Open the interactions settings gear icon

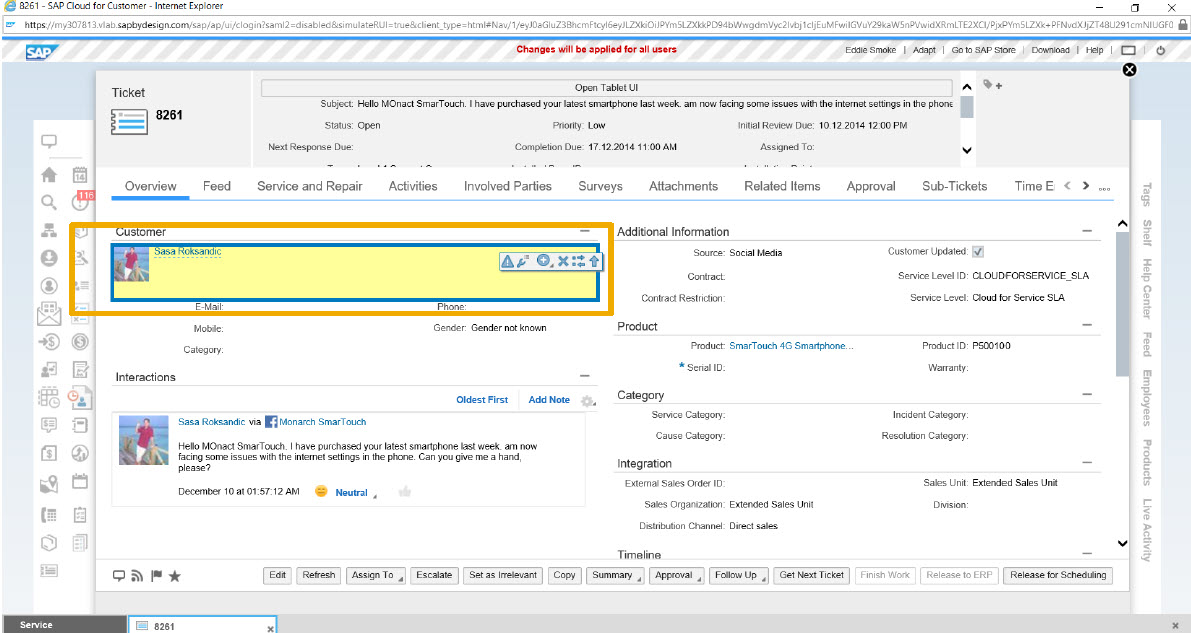(587, 400)
